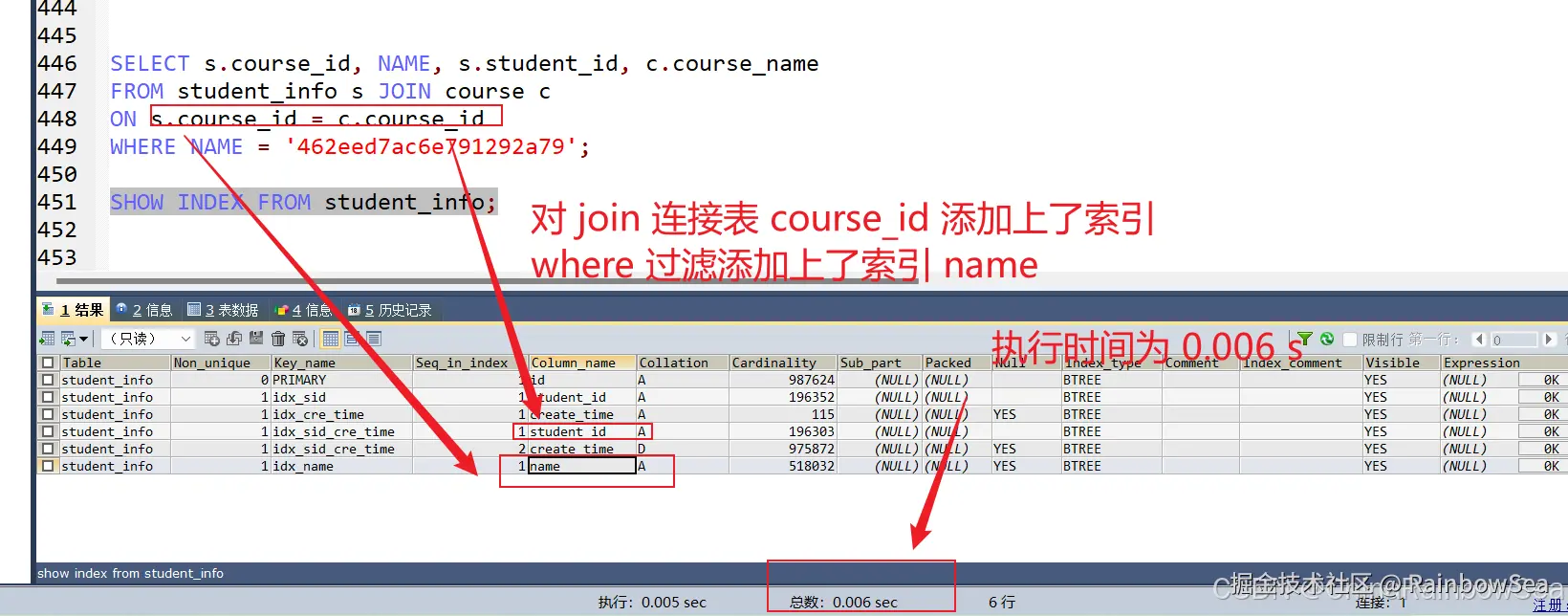Screen dimensions: 1568x616
Task: Click the string '462eed7ac6e791292a79'
Action: 431,146
